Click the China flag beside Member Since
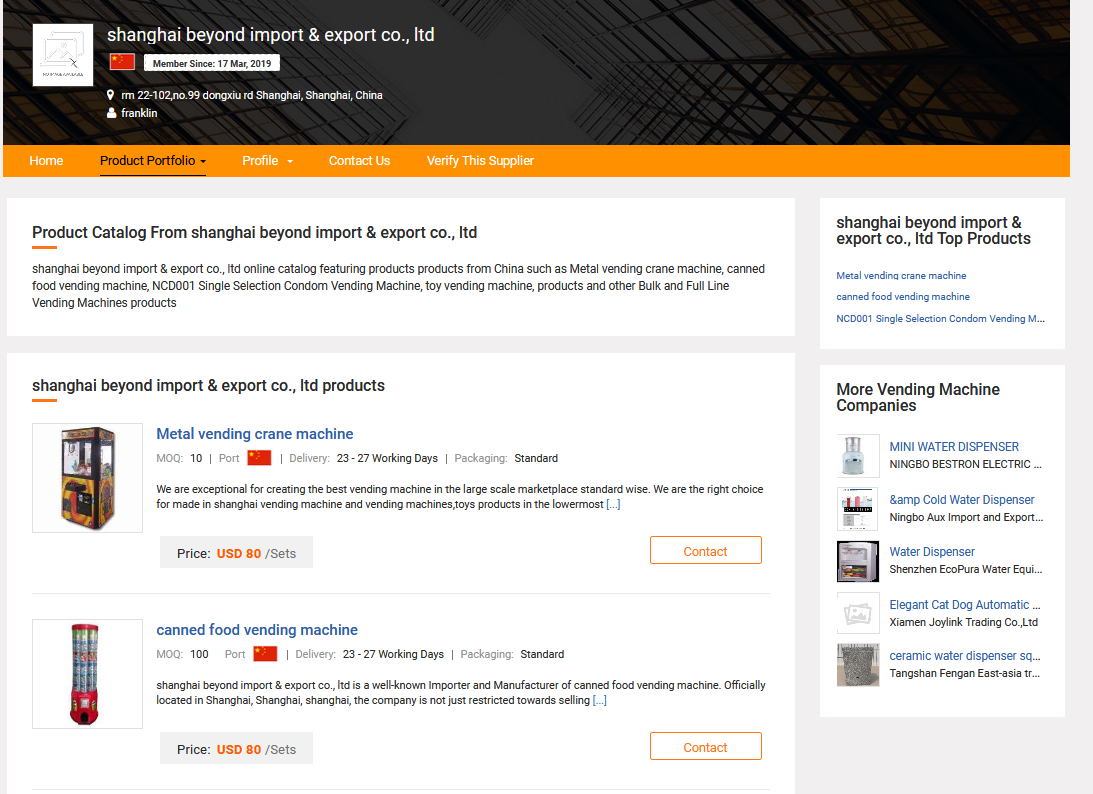 point(122,62)
